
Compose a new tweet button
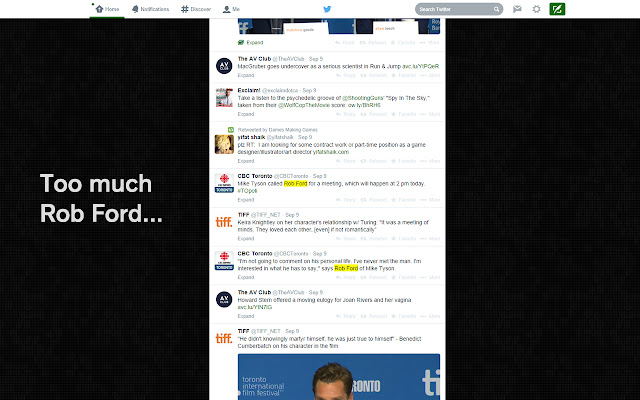(x=557, y=9)
